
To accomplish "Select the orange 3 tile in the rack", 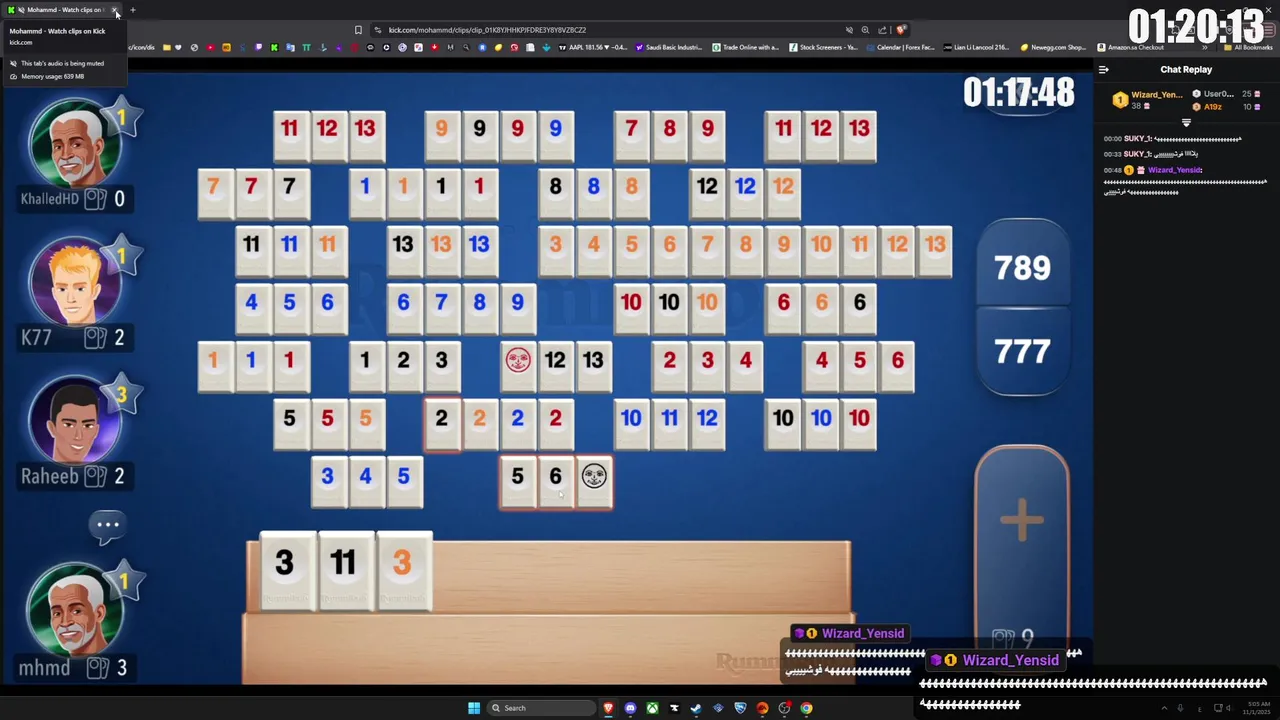I will (x=402, y=570).
